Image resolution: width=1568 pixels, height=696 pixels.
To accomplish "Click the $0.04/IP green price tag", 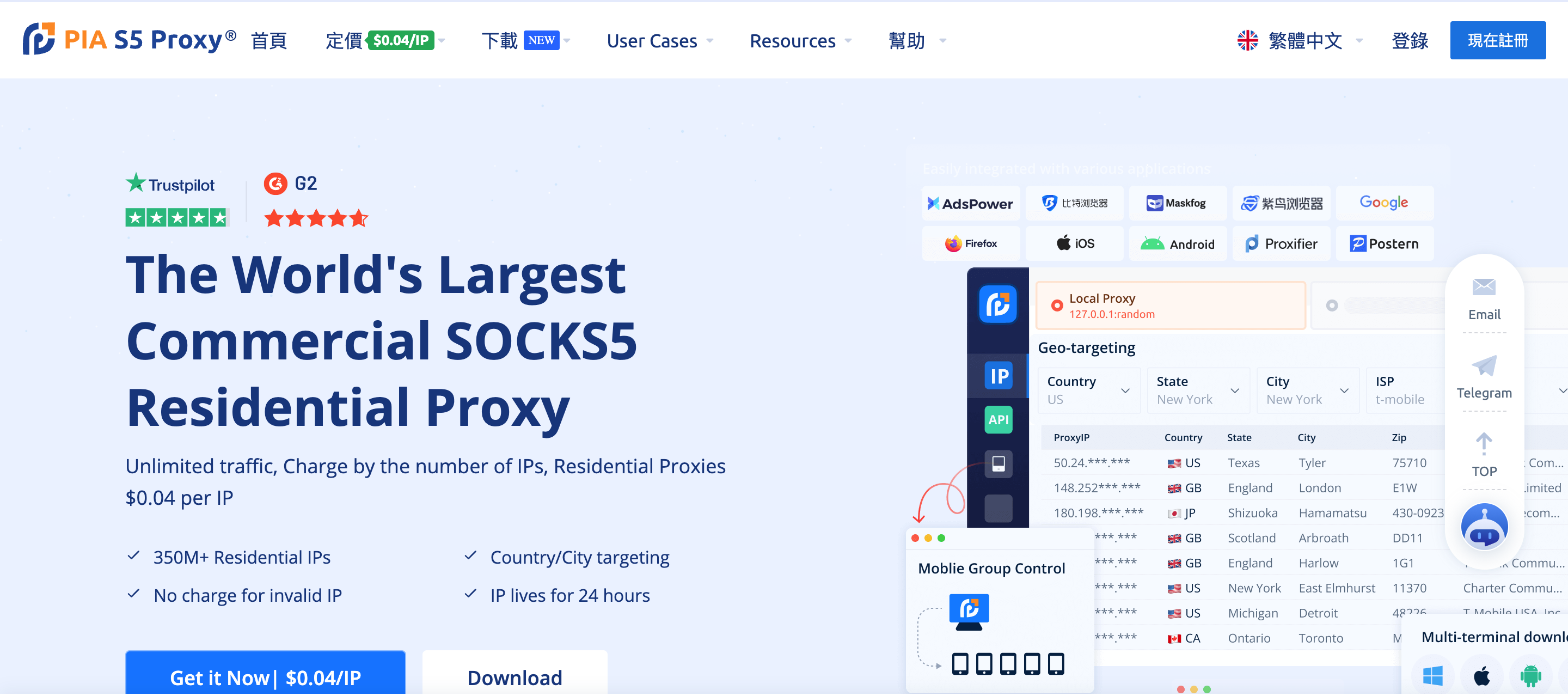I will [x=401, y=40].
